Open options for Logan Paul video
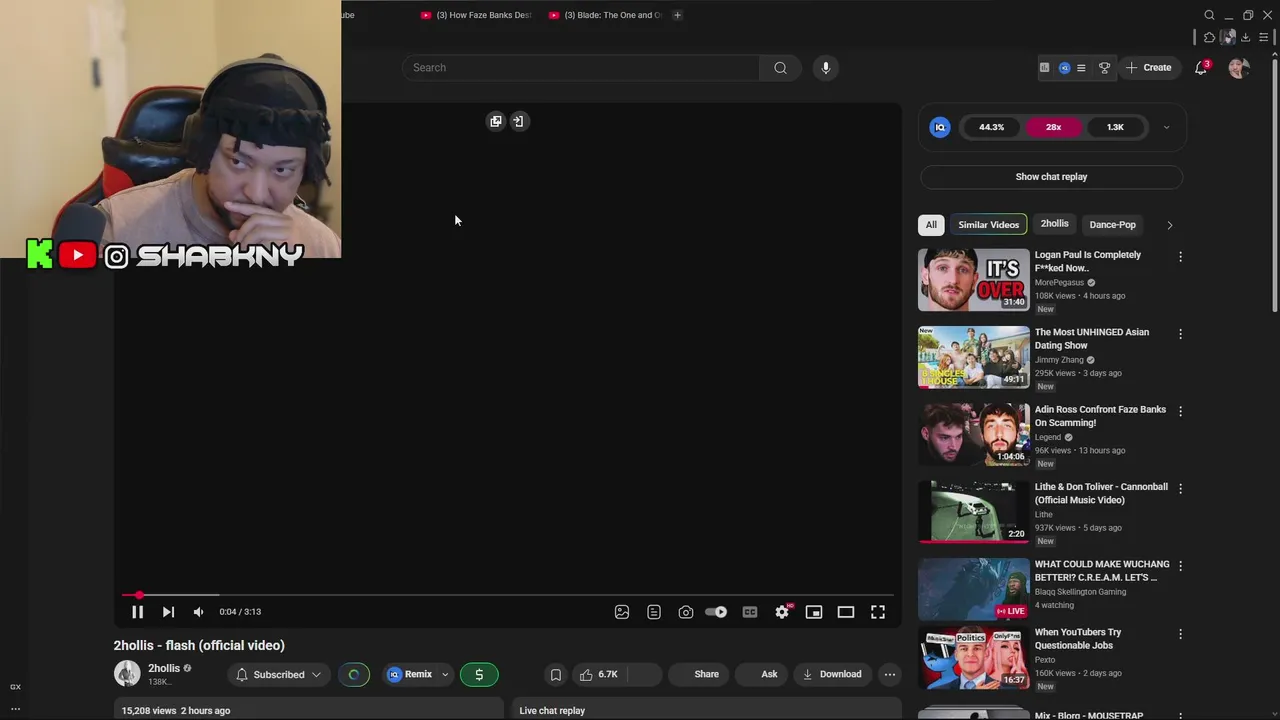 click(x=1180, y=257)
